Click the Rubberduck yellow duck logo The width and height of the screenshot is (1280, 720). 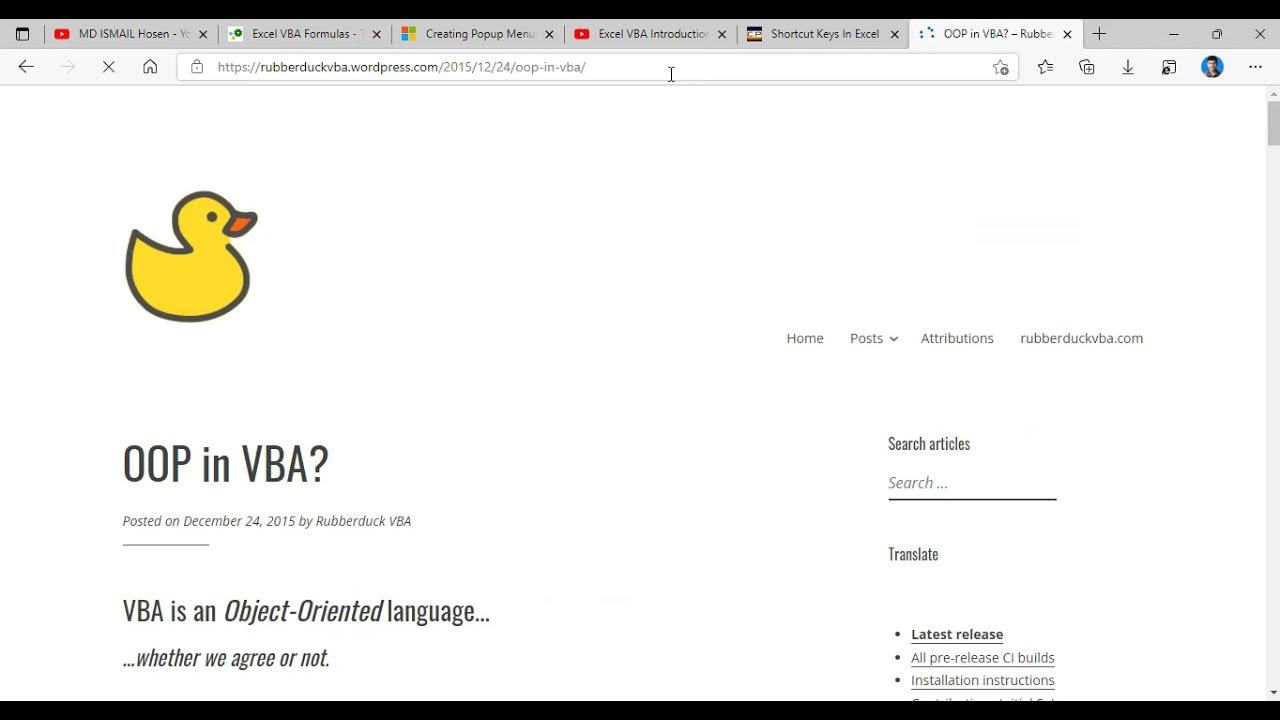tap(191, 256)
